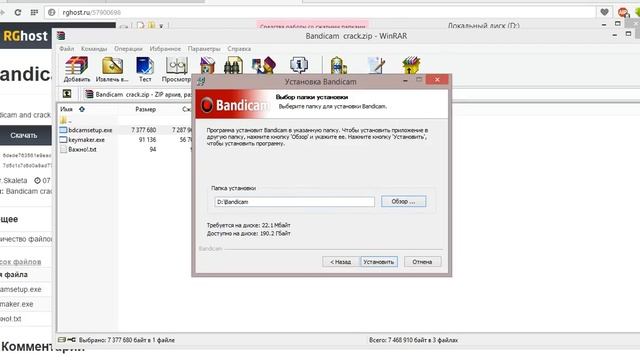Click the drive icon in WinRAR status bar
Viewport: 640px width, 360px height.
[62, 340]
